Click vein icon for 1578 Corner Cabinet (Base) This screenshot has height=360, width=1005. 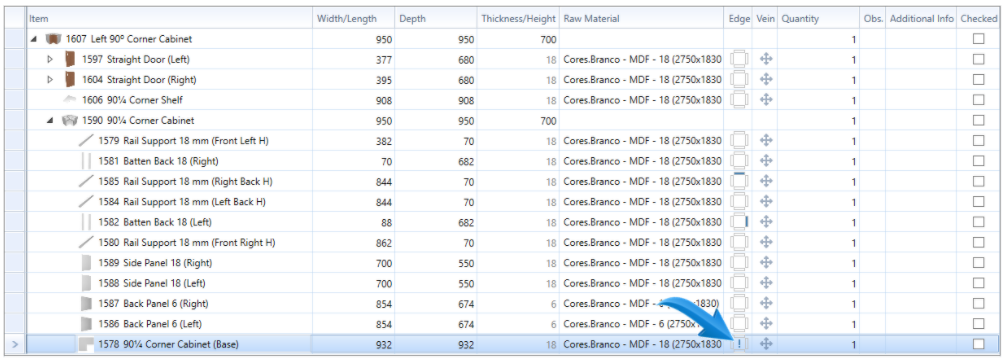766,345
